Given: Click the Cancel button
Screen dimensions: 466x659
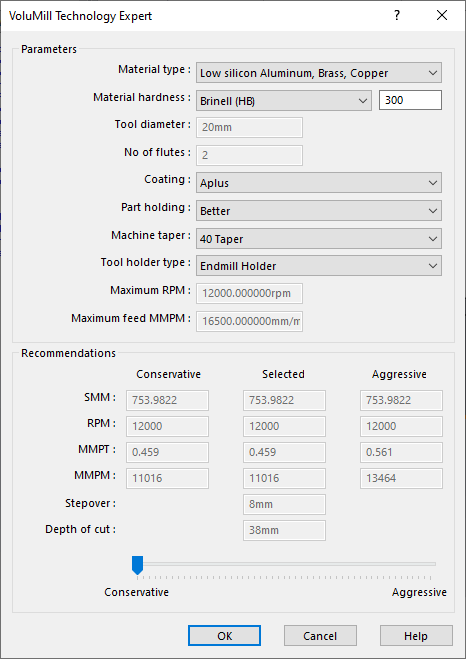Looking at the screenshot, I should point(320,636).
